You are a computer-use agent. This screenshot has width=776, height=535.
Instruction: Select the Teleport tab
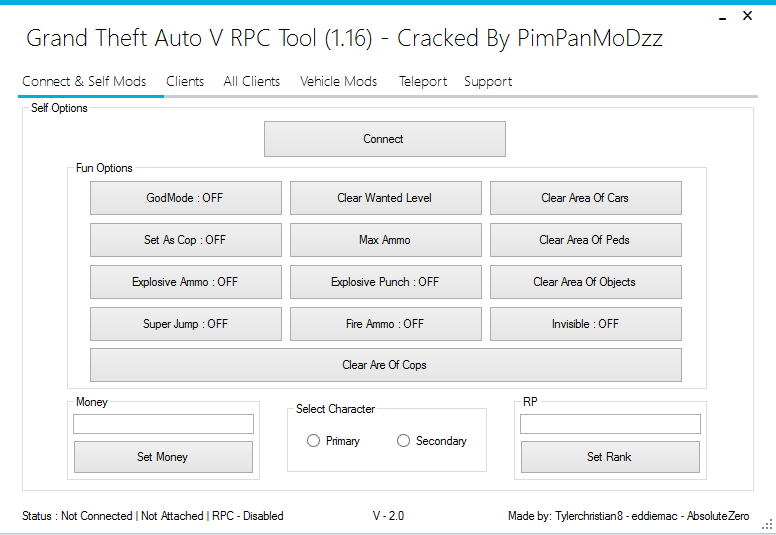[423, 81]
